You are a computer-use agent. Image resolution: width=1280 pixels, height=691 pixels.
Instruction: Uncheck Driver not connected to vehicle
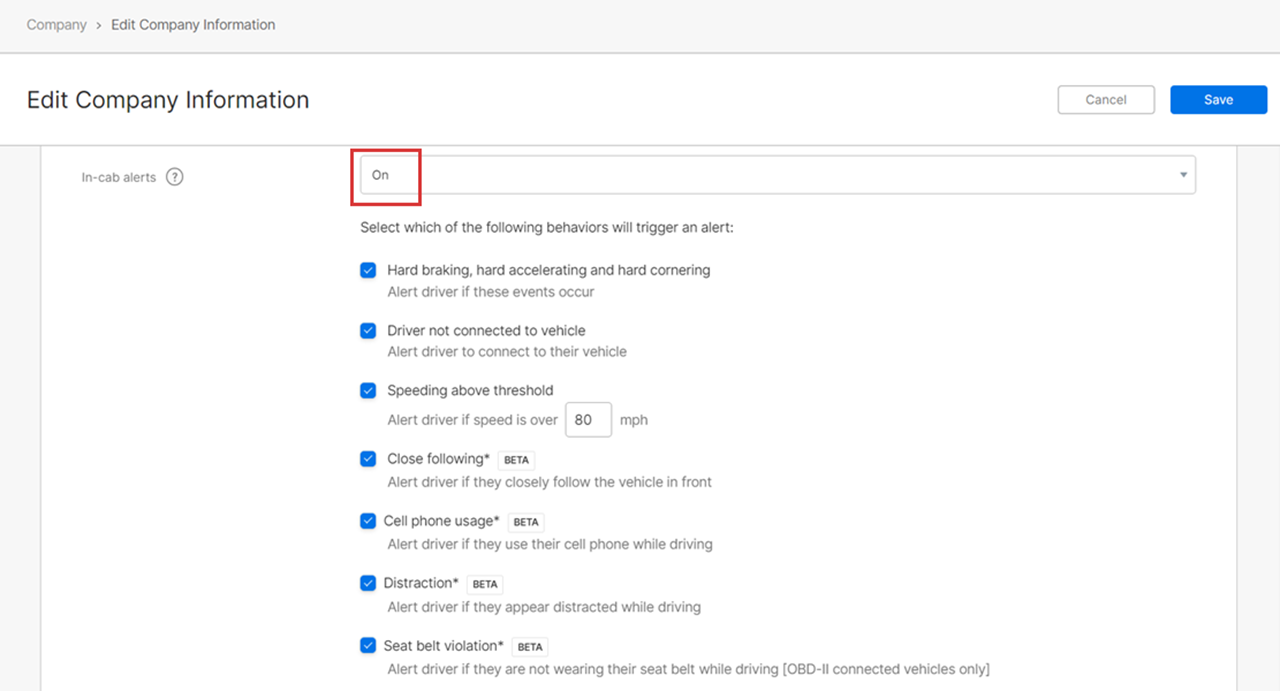tap(368, 330)
